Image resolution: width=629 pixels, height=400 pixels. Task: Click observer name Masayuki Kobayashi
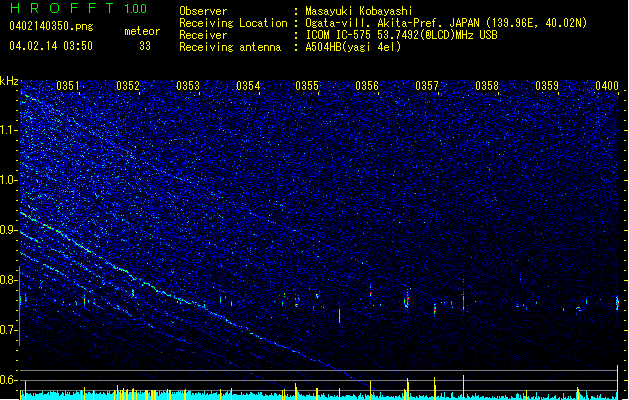click(x=359, y=11)
